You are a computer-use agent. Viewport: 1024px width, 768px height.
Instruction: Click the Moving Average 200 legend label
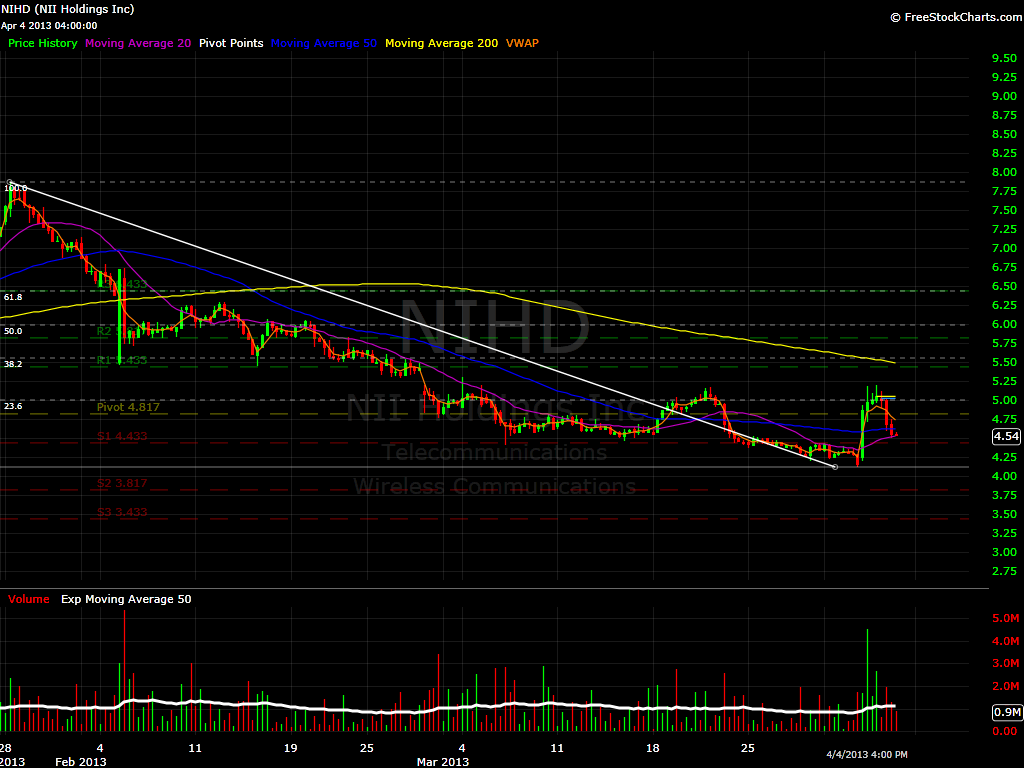point(441,43)
